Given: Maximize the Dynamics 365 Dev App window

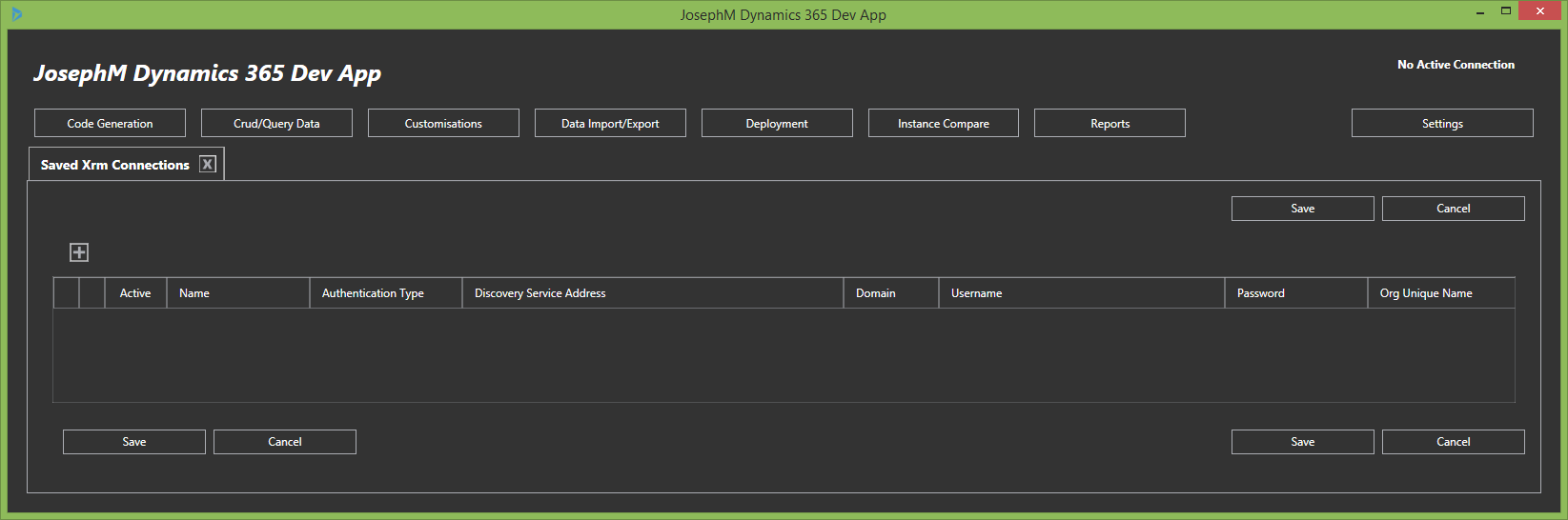Looking at the screenshot, I should [1506, 11].
